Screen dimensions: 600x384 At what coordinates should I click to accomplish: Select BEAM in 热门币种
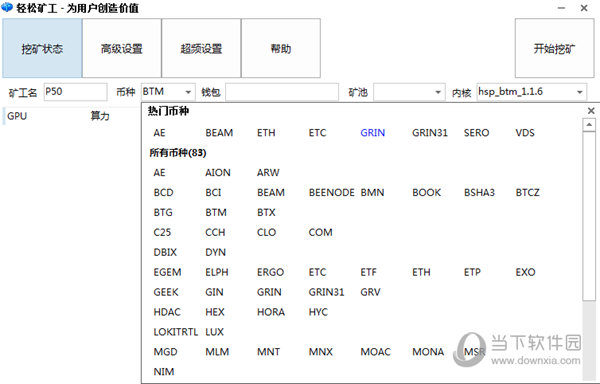pyautogui.click(x=219, y=133)
